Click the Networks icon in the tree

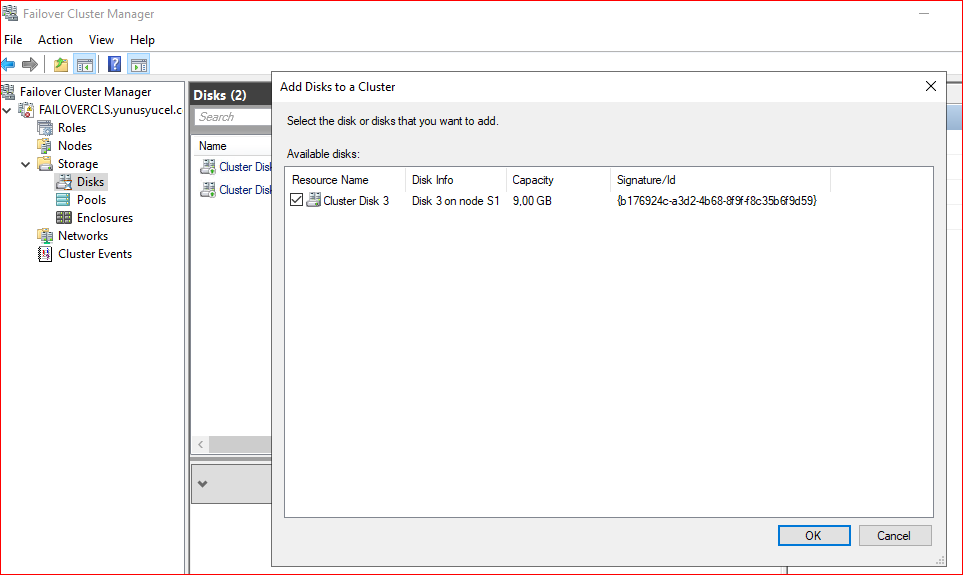pos(45,236)
